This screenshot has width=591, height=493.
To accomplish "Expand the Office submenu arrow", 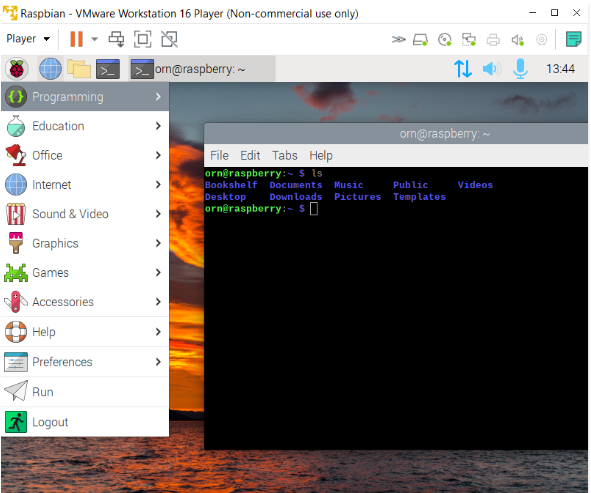I will pos(158,155).
